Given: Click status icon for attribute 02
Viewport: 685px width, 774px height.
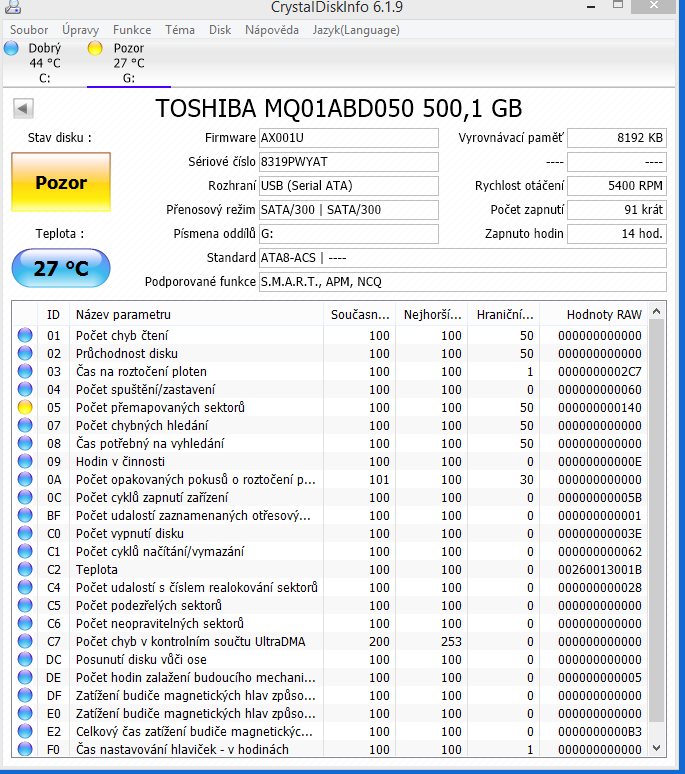Looking at the screenshot, I should (25, 353).
